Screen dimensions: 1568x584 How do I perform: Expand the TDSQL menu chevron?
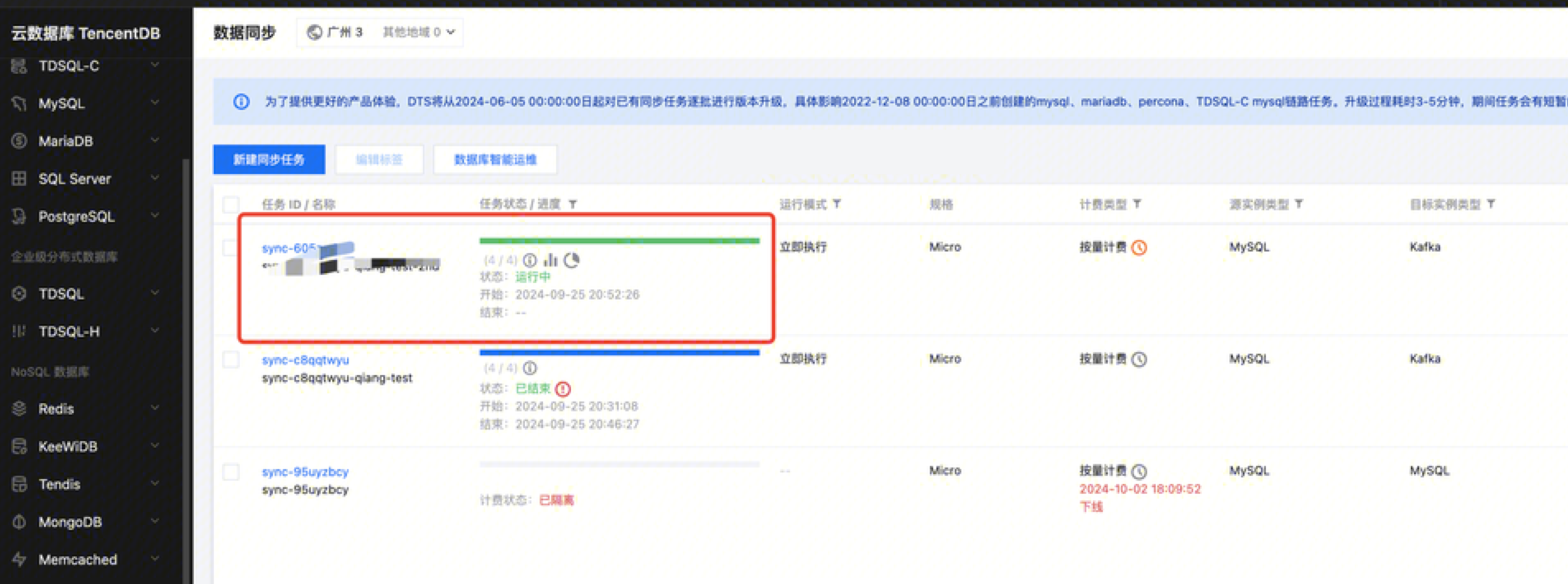(155, 293)
